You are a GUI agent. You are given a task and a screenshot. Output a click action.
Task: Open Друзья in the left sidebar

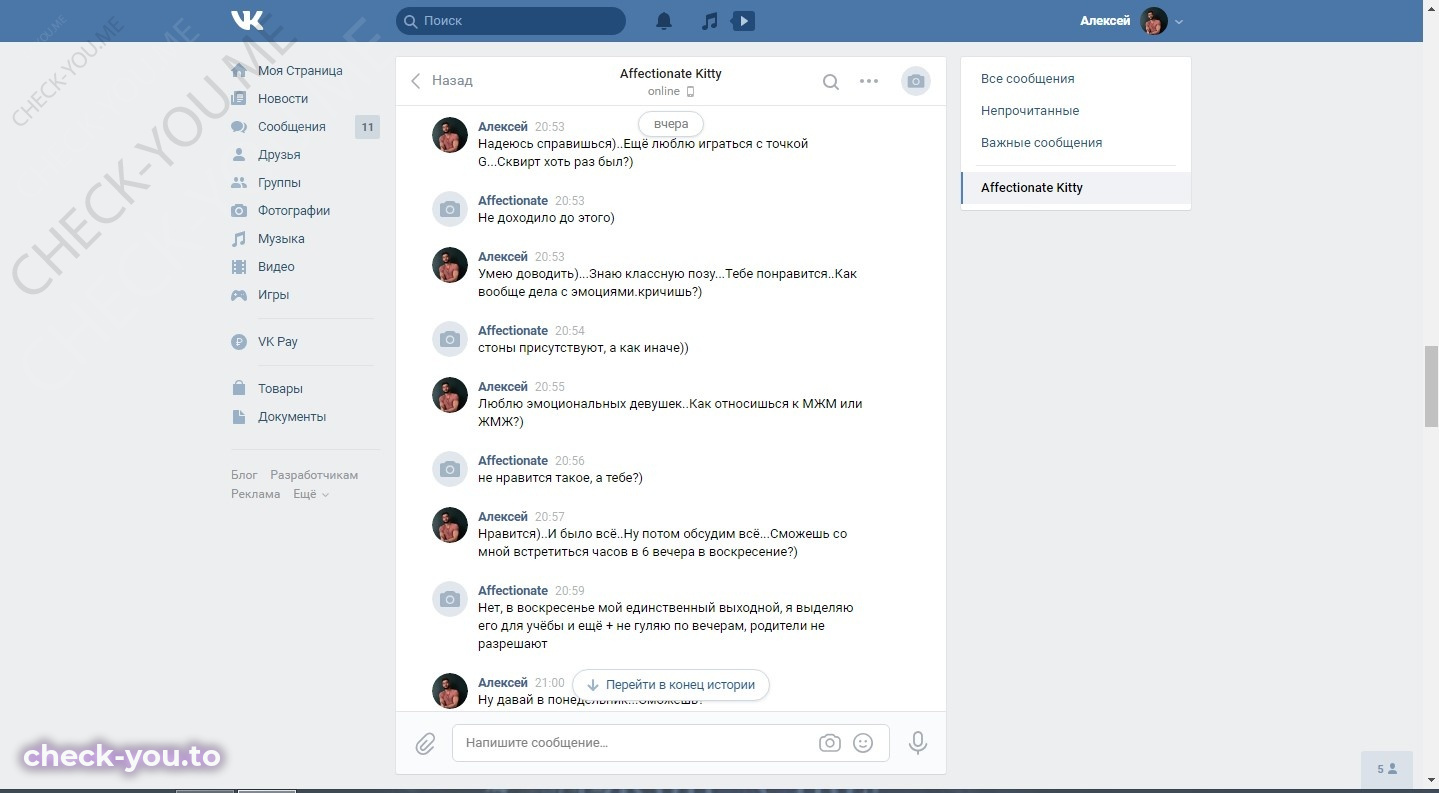coord(279,155)
